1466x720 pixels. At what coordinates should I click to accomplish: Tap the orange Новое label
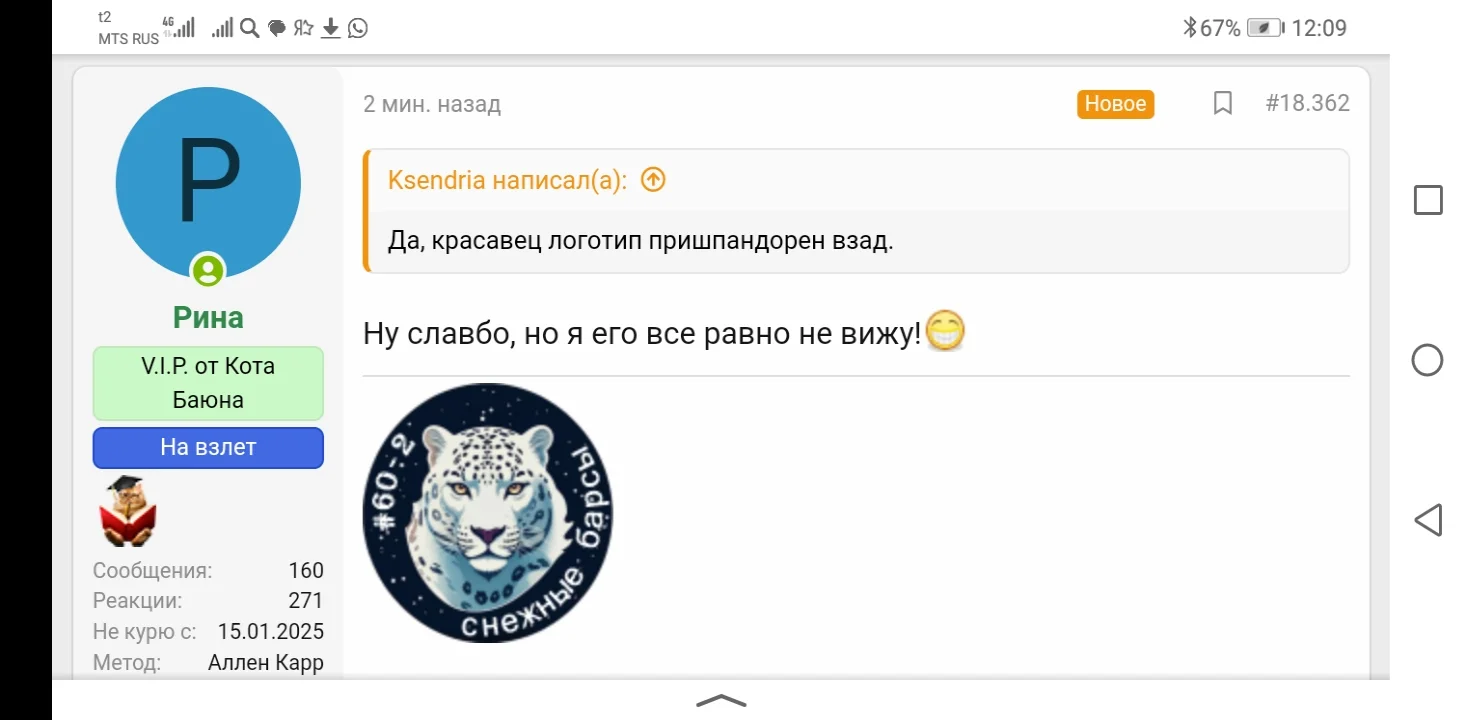[x=1116, y=104]
